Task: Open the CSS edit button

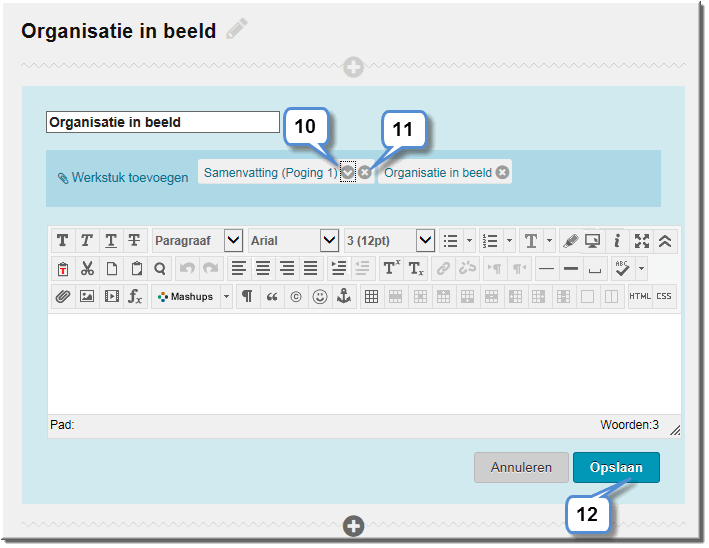Action: [x=664, y=297]
